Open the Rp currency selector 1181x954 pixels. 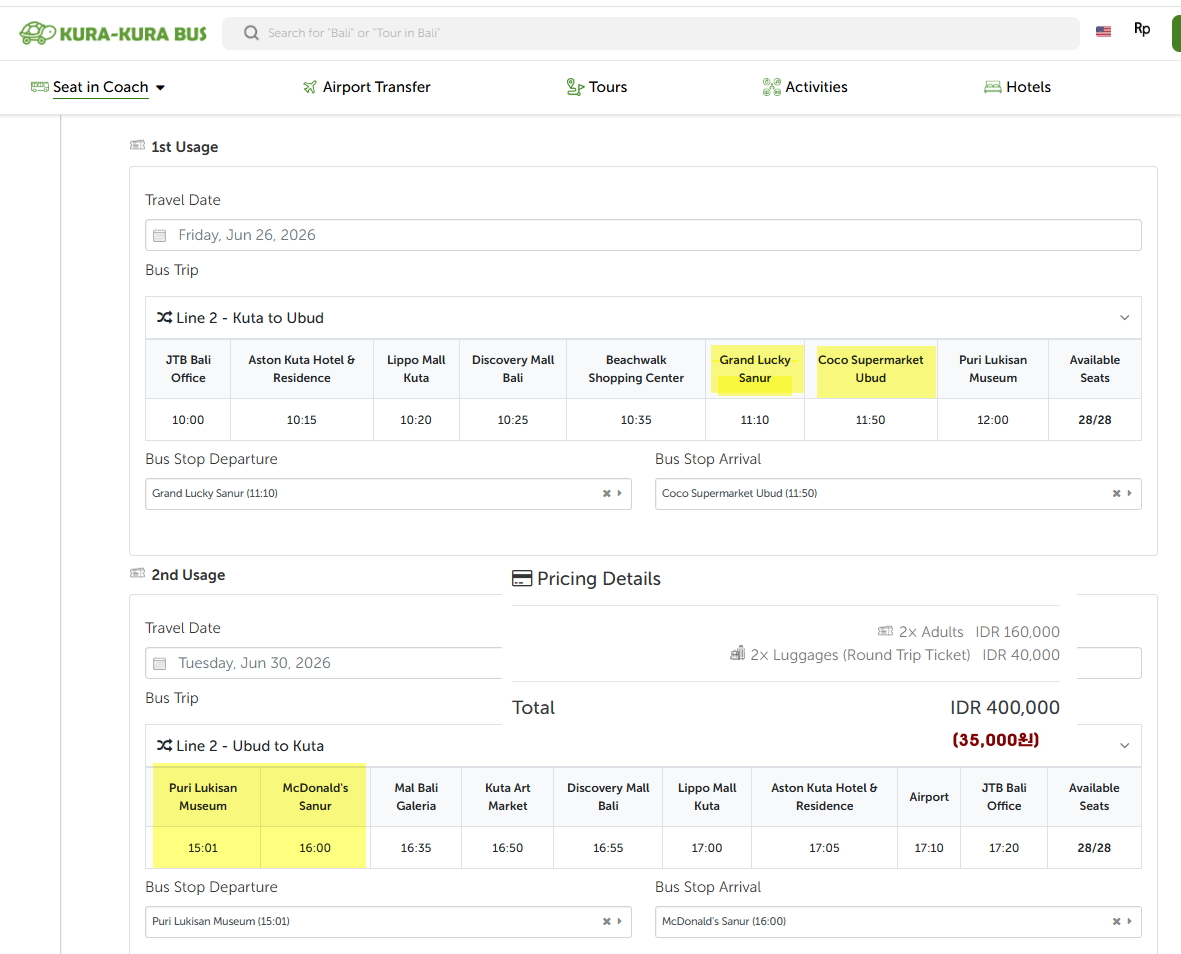point(1142,29)
